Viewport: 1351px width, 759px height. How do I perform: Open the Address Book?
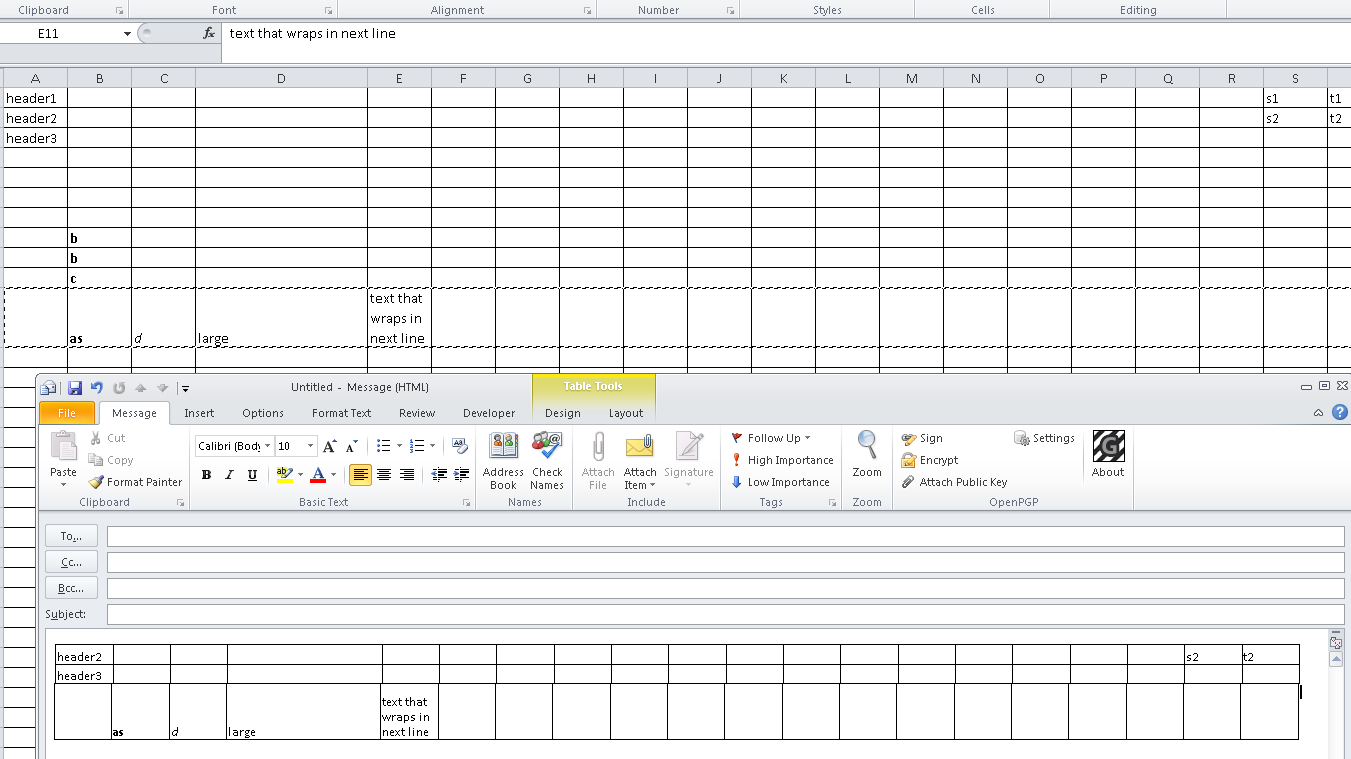pyautogui.click(x=503, y=460)
